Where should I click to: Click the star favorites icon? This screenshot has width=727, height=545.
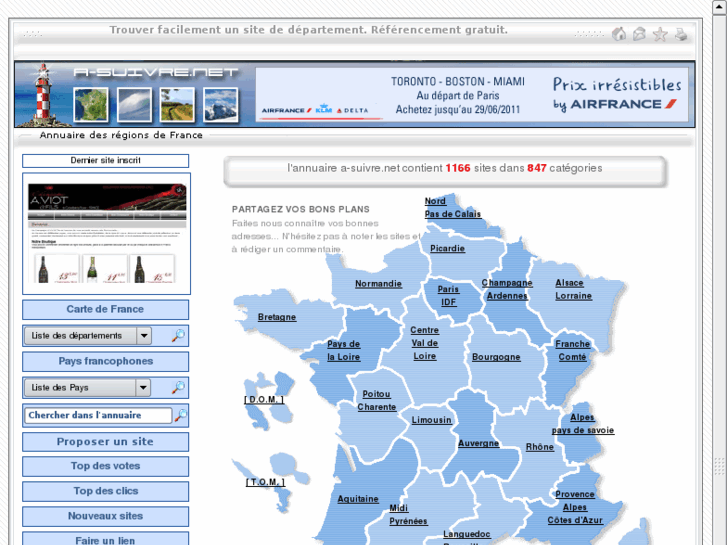coord(660,34)
